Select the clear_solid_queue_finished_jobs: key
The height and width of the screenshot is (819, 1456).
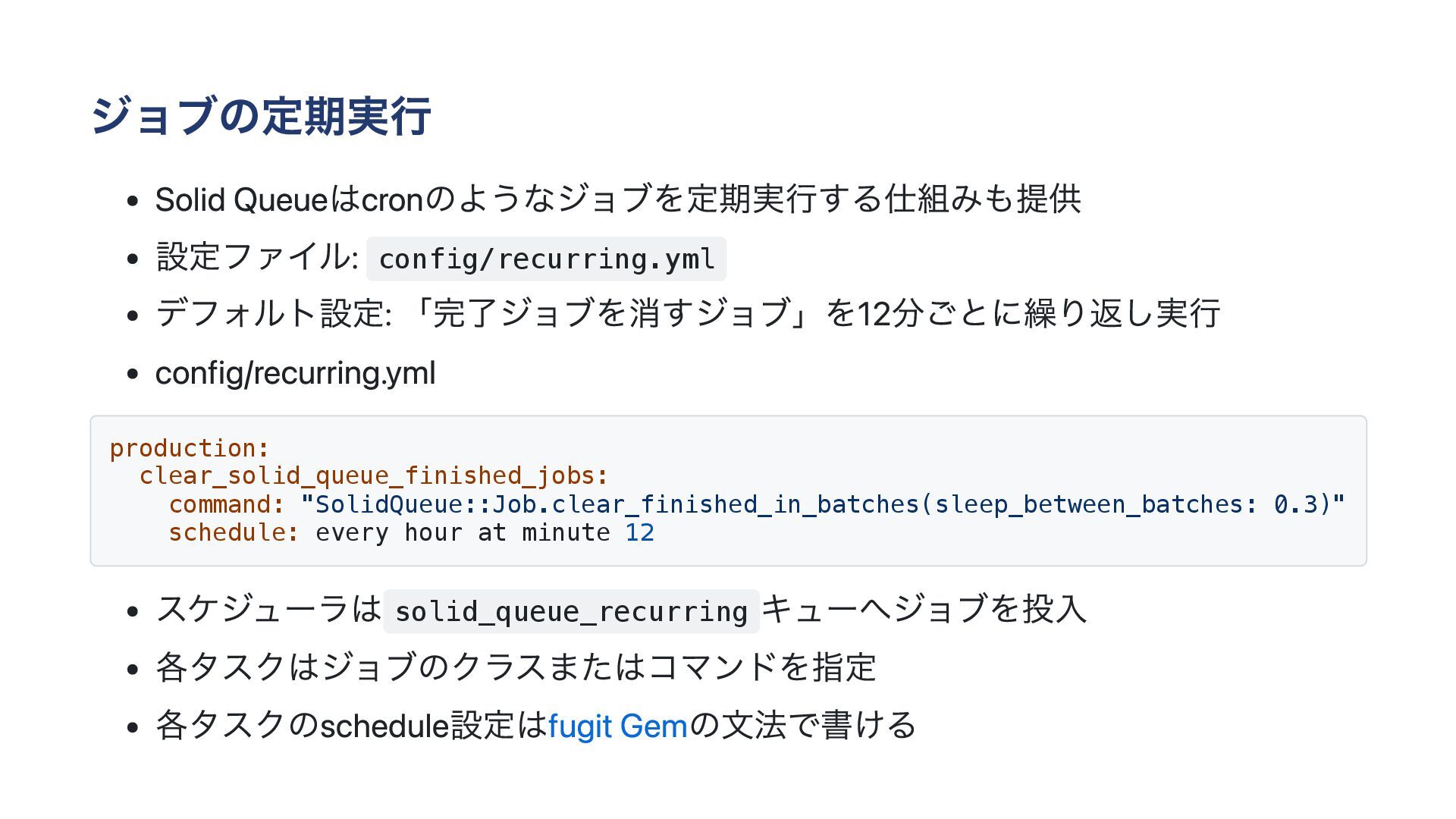374,475
